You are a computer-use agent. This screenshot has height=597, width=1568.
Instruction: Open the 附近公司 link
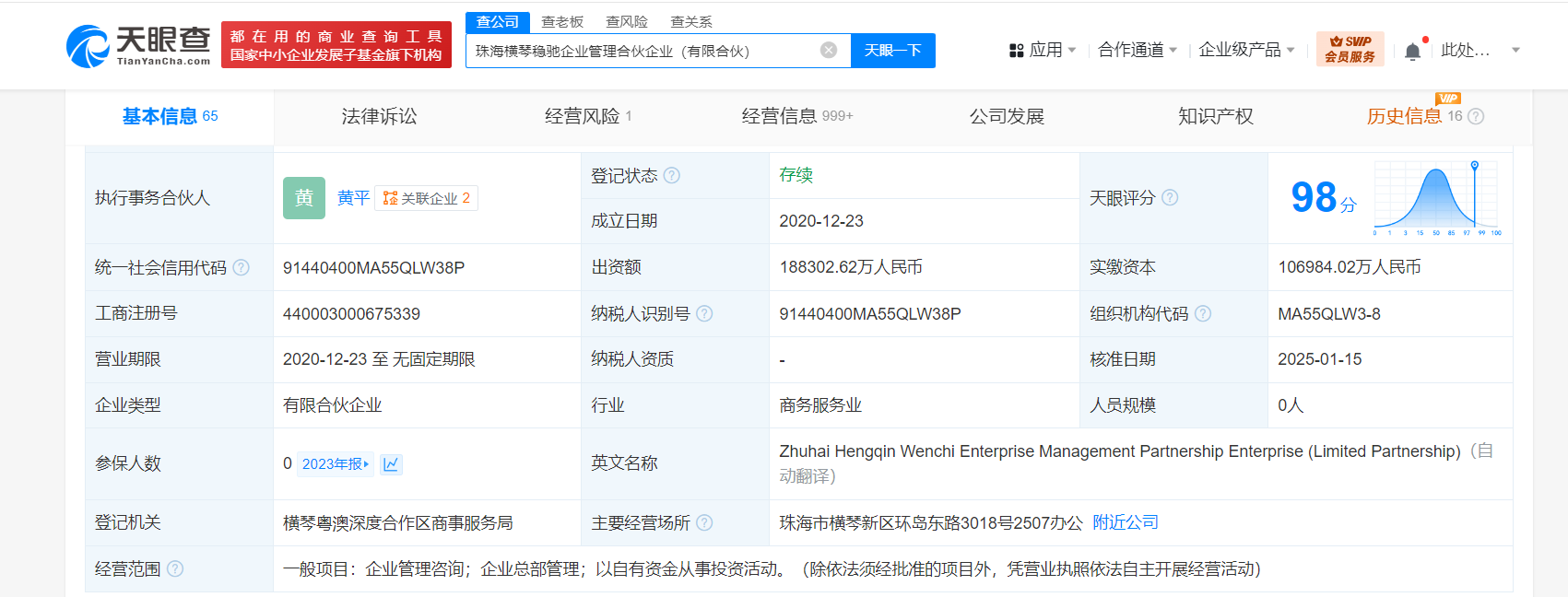[x=1125, y=522]
